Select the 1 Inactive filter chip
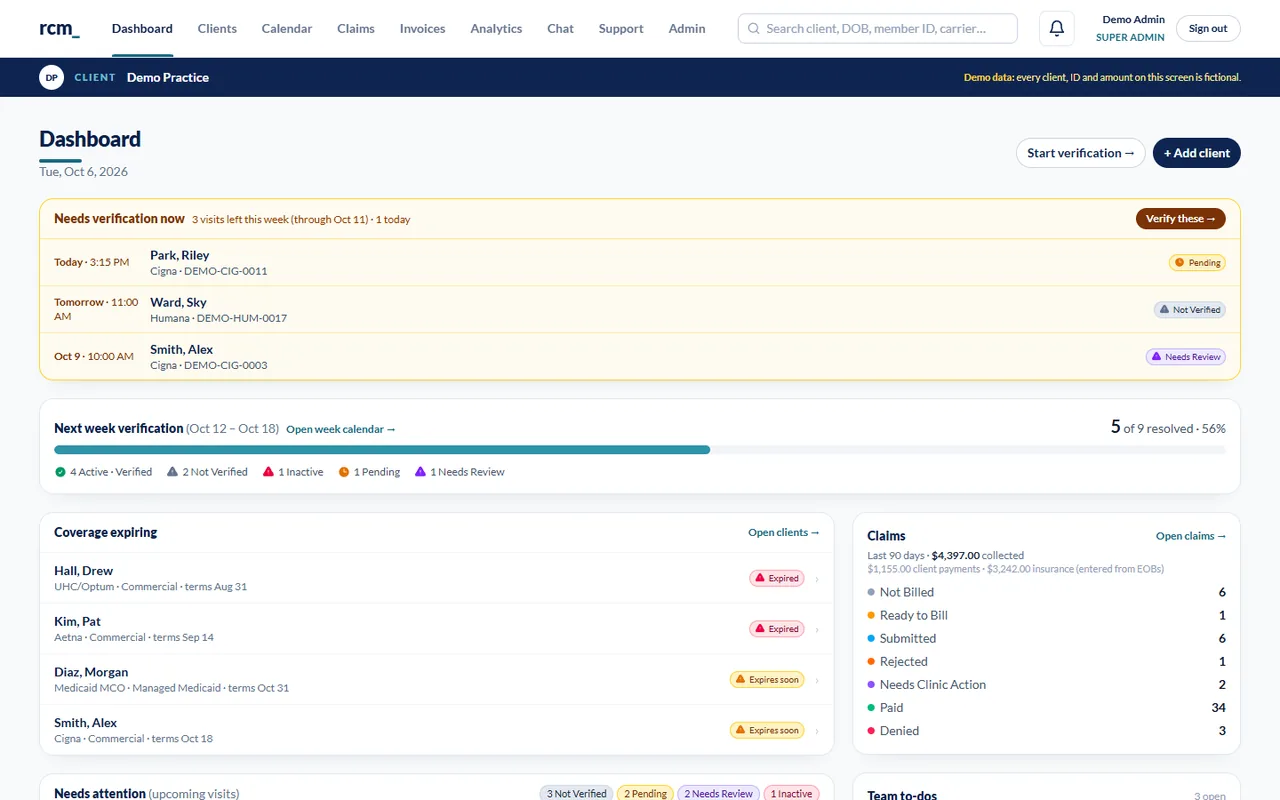The width and height of the screenshot is (1280, 800). point(792,793)
